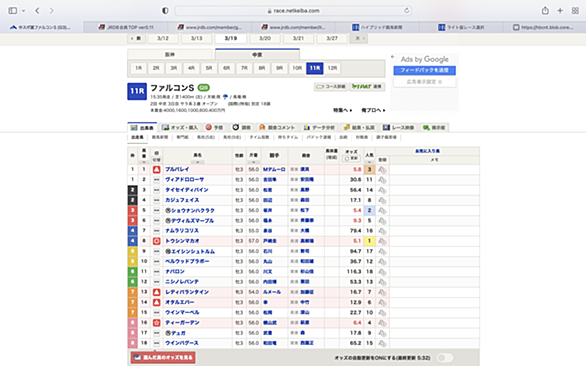
Task: Click the favorite register icon for ウインバグース
Action: (x=382, y=343)
